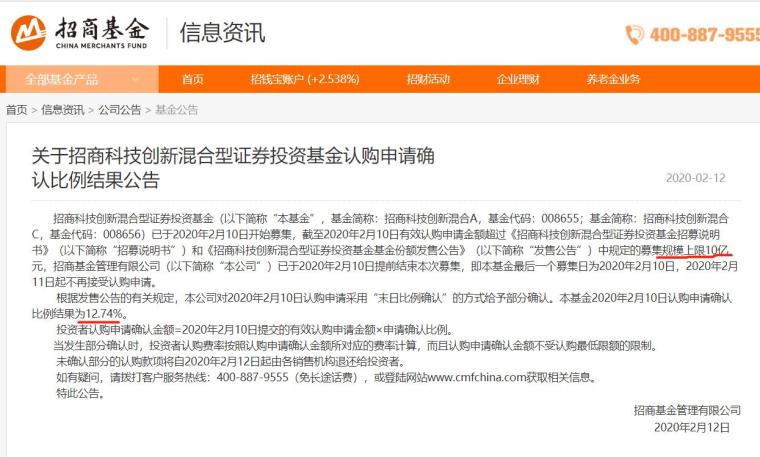Click the hotline number 400-887-9555 in header

[704, 35]
